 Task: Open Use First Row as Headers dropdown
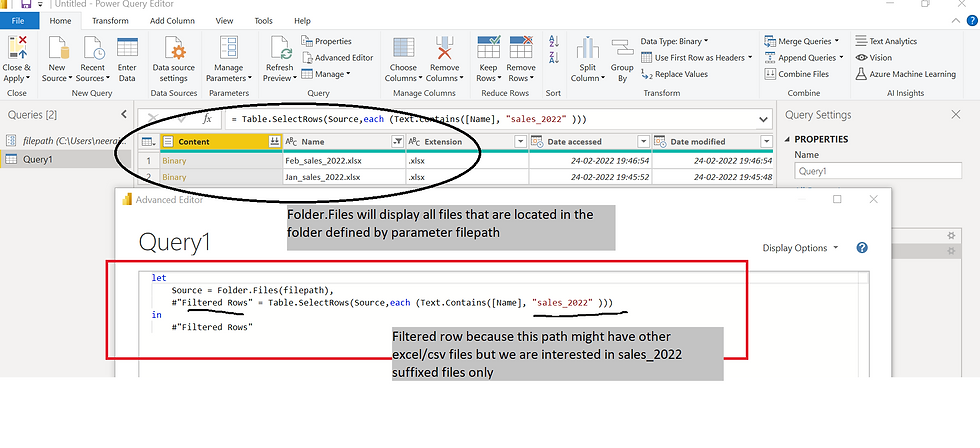point(697,57)
